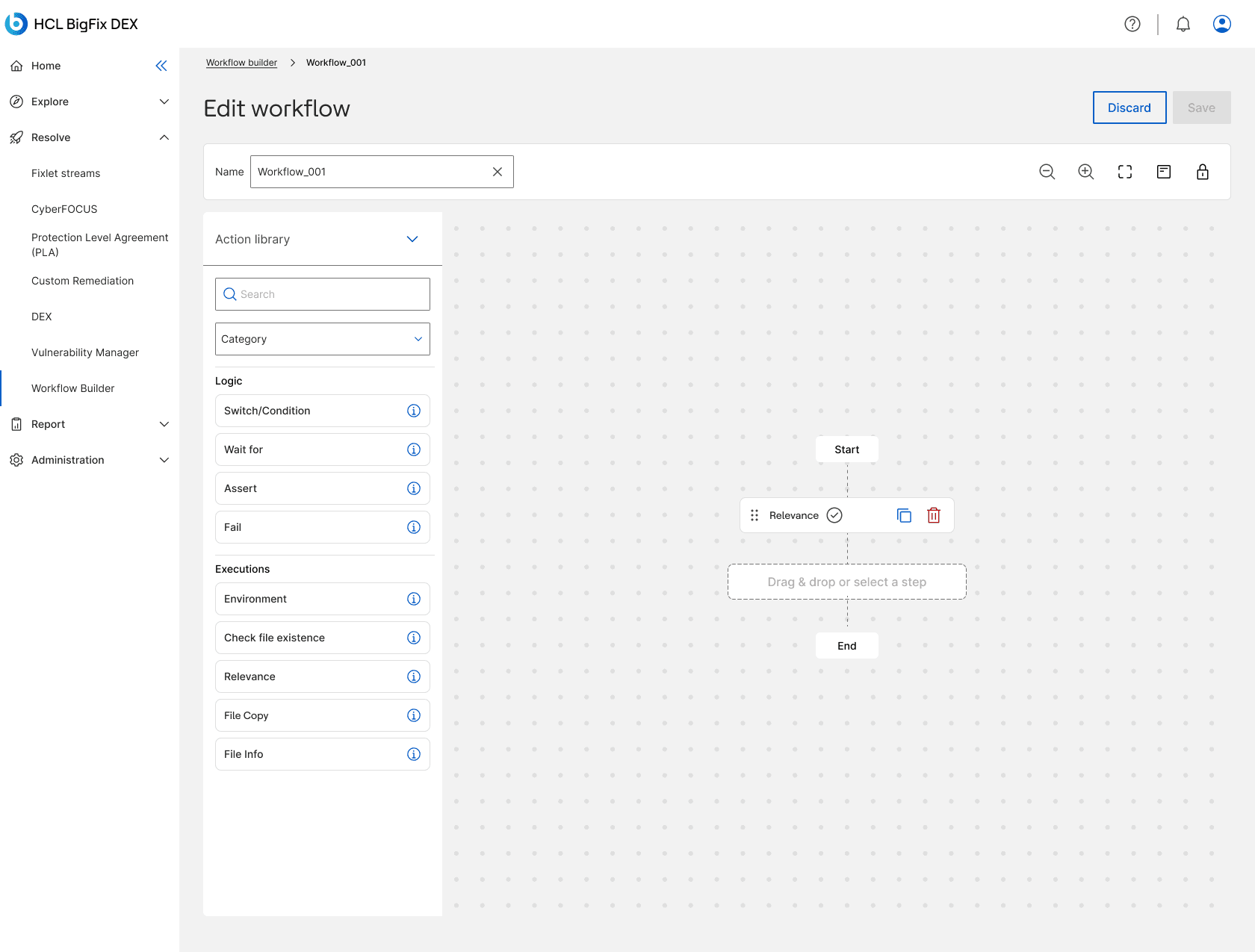This screenshot has width=1255, height=952.
Task: Toggle the panel layout icon in toolbar
Action: (x=1164, y=172)
